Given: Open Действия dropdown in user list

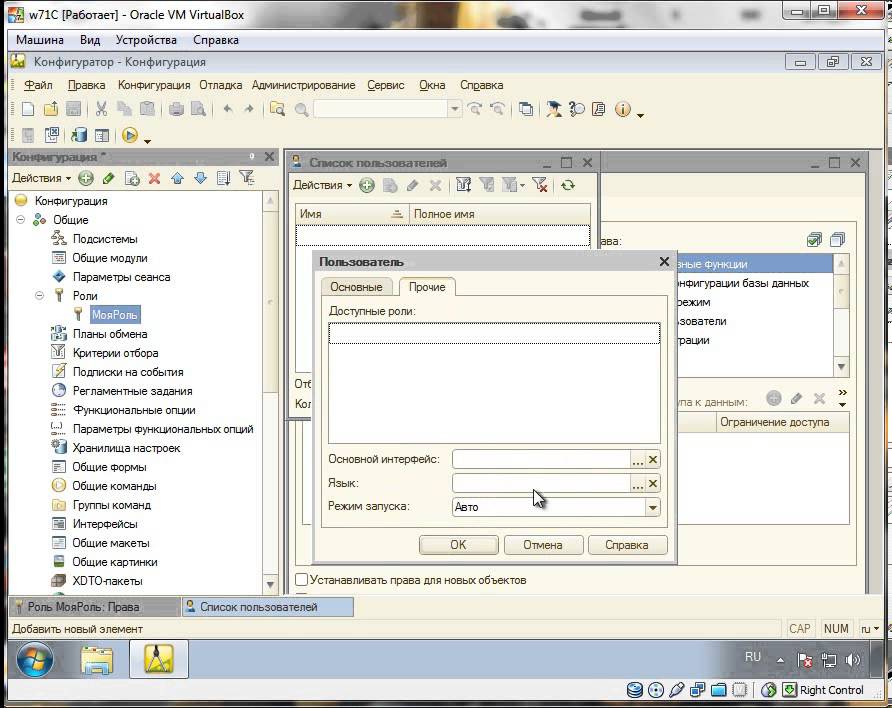Looking at the screenshot, I should click(x=322, y=185).
